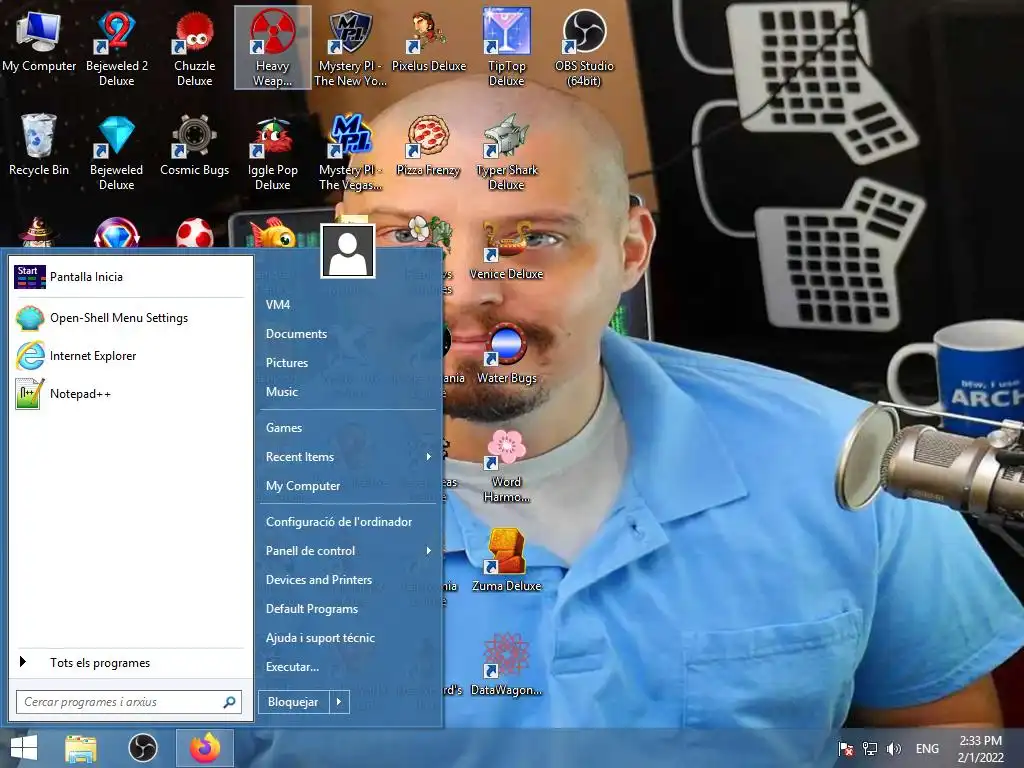
Task: Open Default Programs
Action: click(347, 609)
